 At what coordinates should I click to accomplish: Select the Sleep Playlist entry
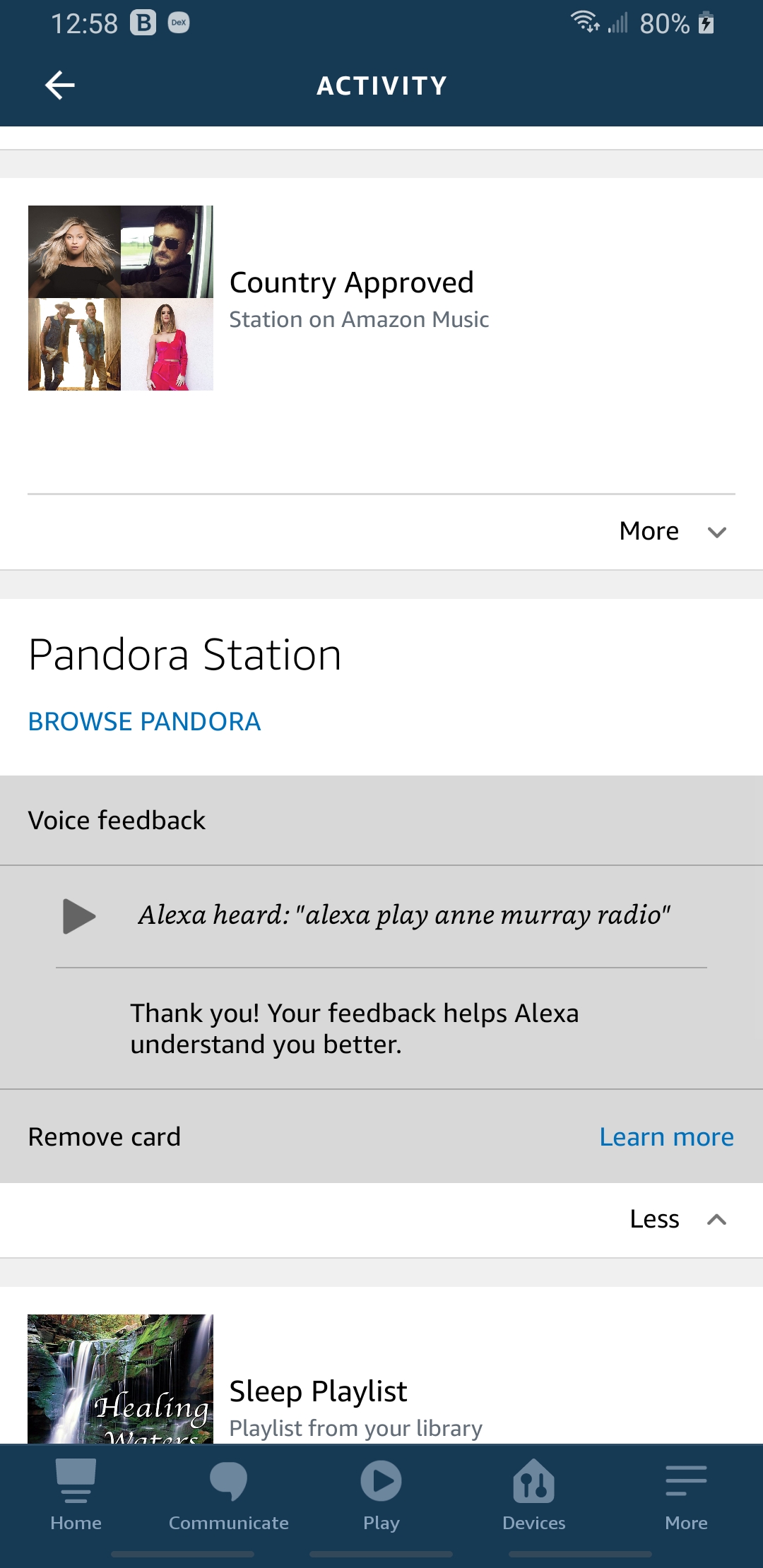[319, 1391]
